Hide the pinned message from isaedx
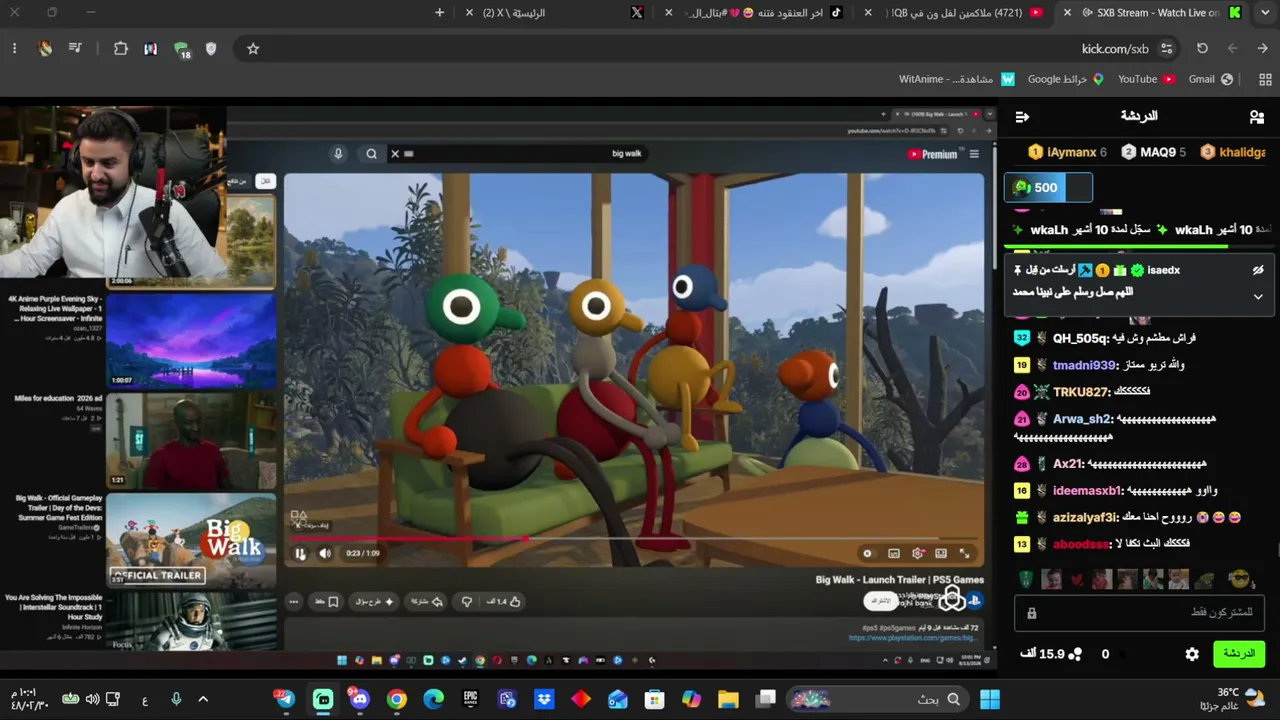This screenshot has height=720, width=1280. click(1258, 270)
